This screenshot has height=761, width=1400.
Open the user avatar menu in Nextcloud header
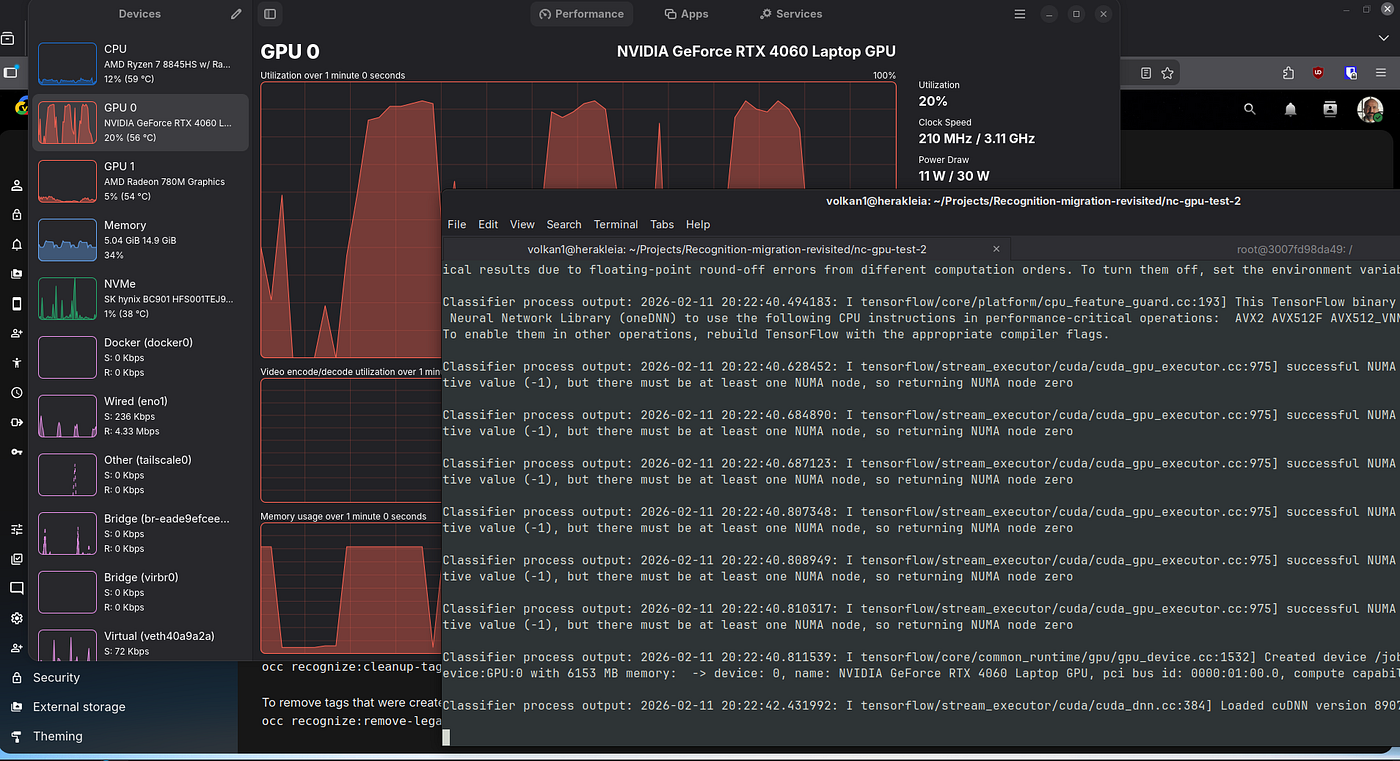(x=1371, y=109)
